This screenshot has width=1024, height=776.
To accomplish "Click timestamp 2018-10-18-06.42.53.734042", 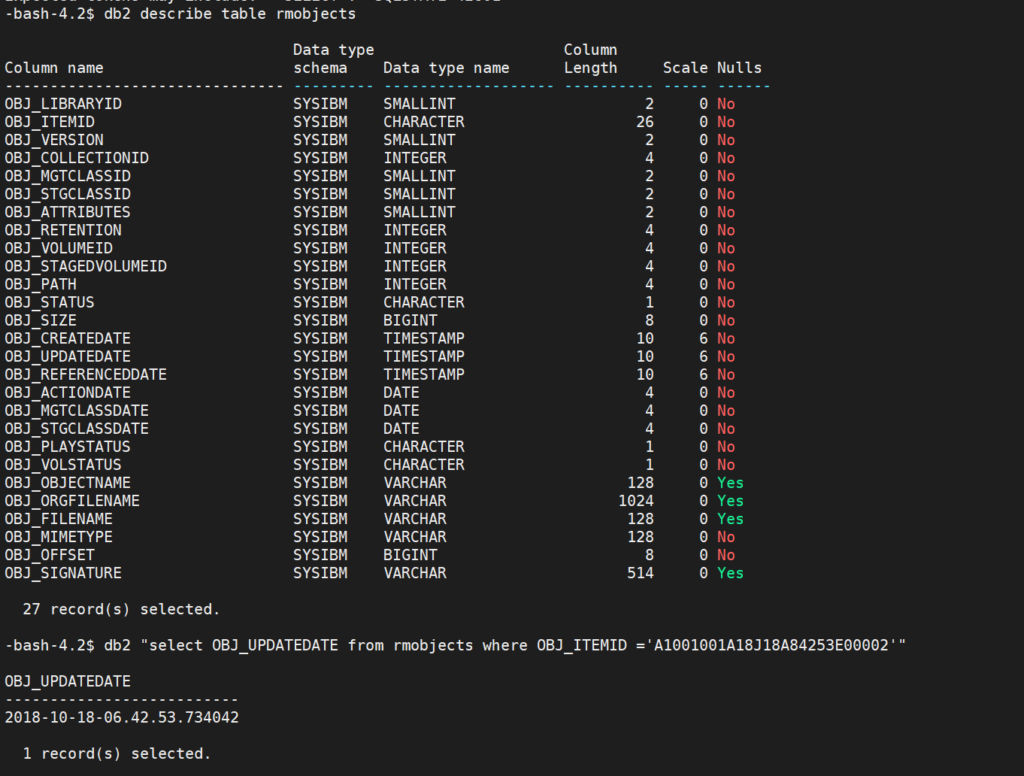I will (121, 718).
